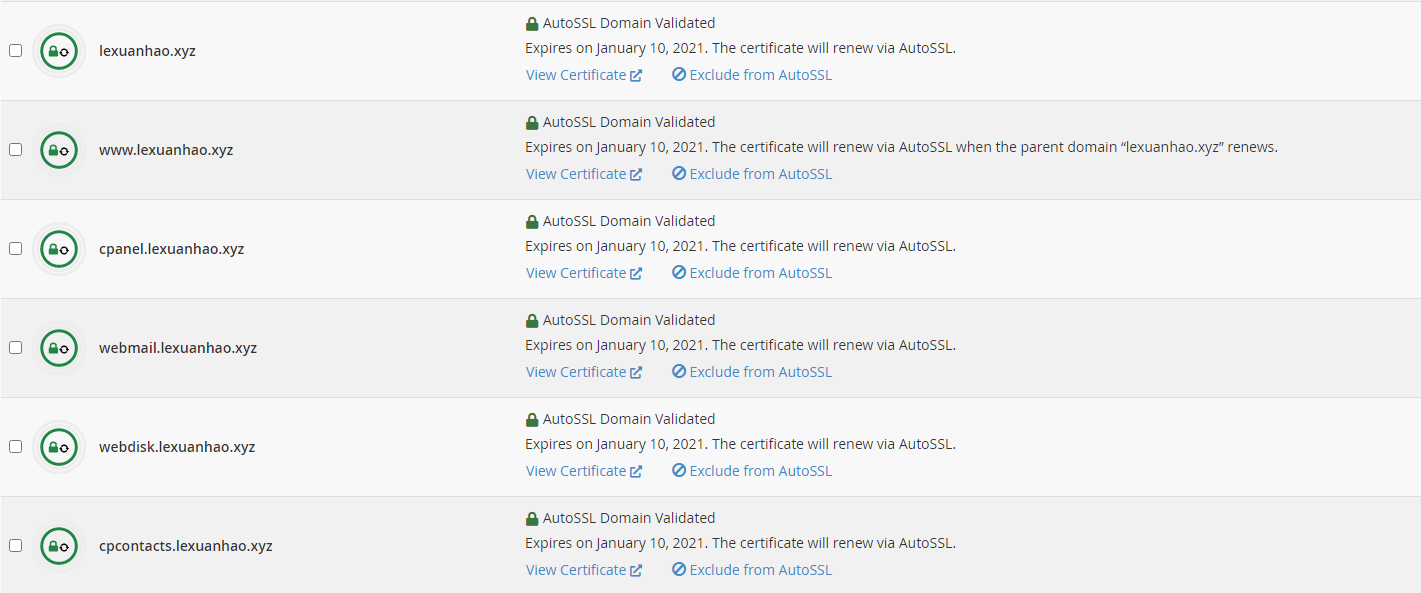This screenshot has height=593, width=1421.
Task: Check the cpanel.lexuanhao.xyz row checkbox
Action: 15,248
